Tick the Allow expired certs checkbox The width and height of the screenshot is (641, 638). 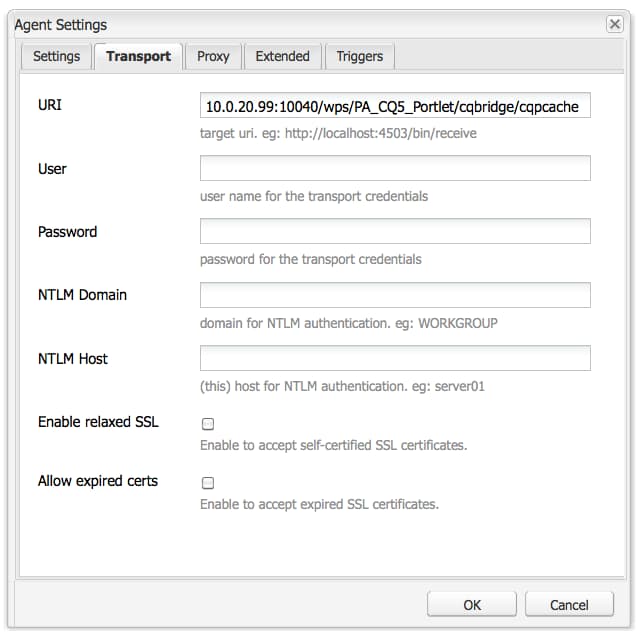[208, 483]
